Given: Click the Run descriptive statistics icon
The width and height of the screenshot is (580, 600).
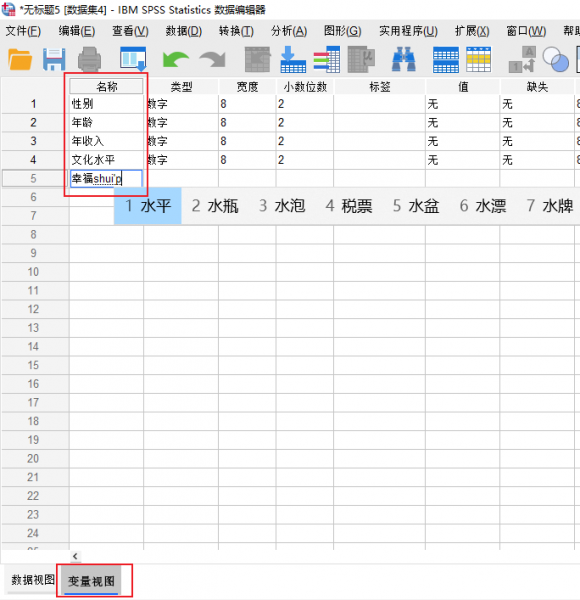Looking at the screenshot, I should tap(361, 60).
